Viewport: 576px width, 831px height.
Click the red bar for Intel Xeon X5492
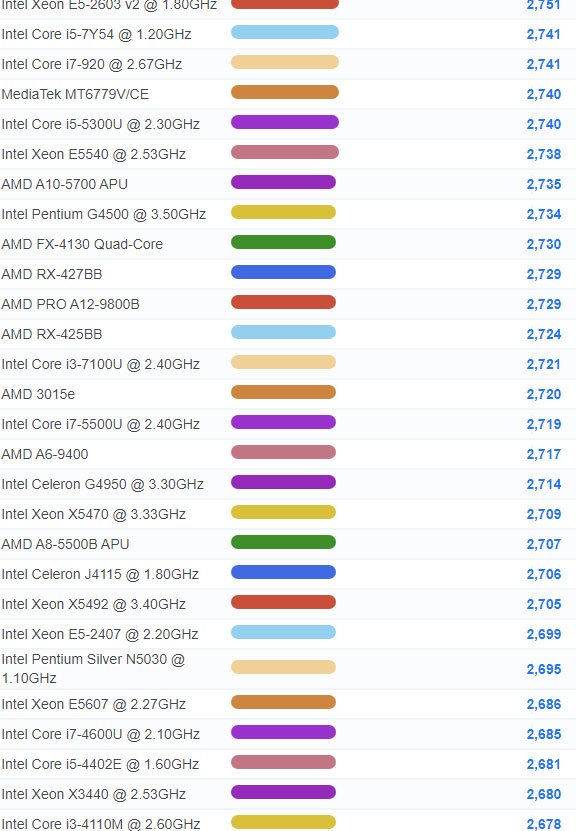point(283,602)
